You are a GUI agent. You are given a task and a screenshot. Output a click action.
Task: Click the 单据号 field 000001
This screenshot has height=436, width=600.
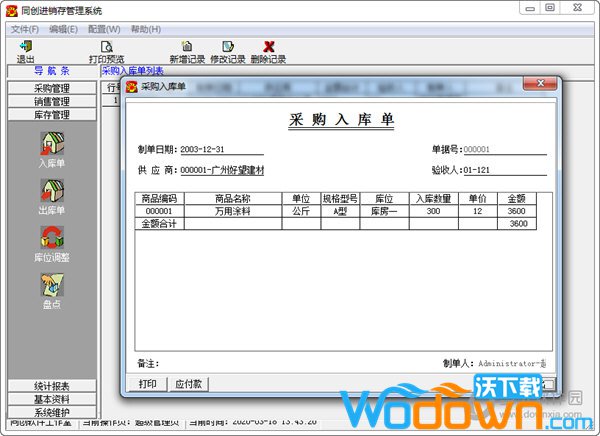[x=505, y=149]
